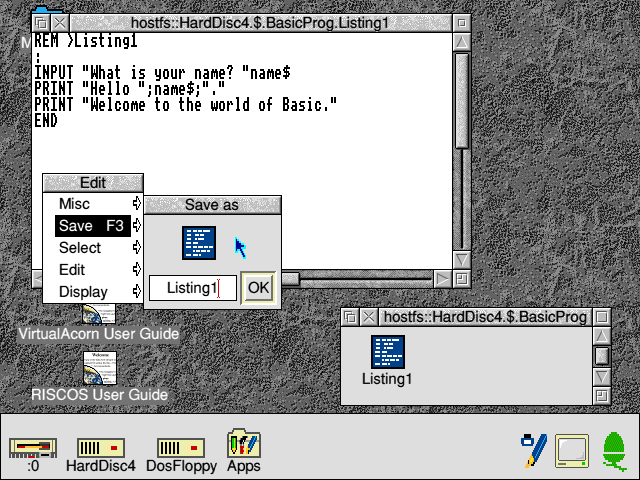The width and height of the screenshot is (640, 480).
Task: Send the Listing1 editor window to back
Action: click(x=41, y=23)
